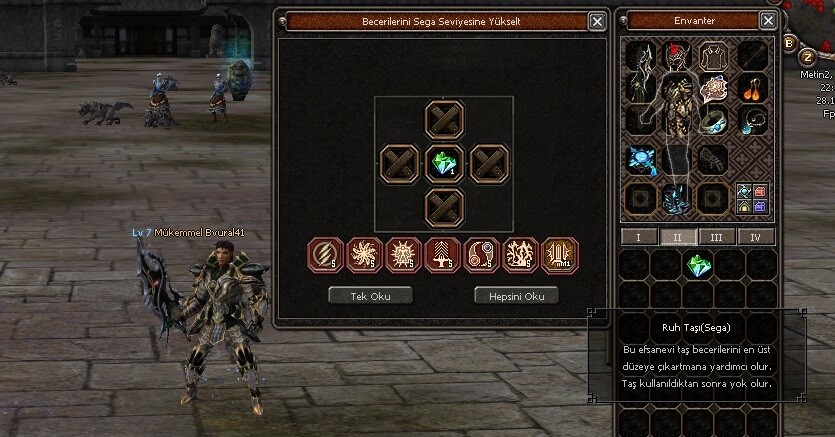The height and width of the screenshot is (437, 835).
Task: Select the green soul stone in inventory grid
Action: 698,265
